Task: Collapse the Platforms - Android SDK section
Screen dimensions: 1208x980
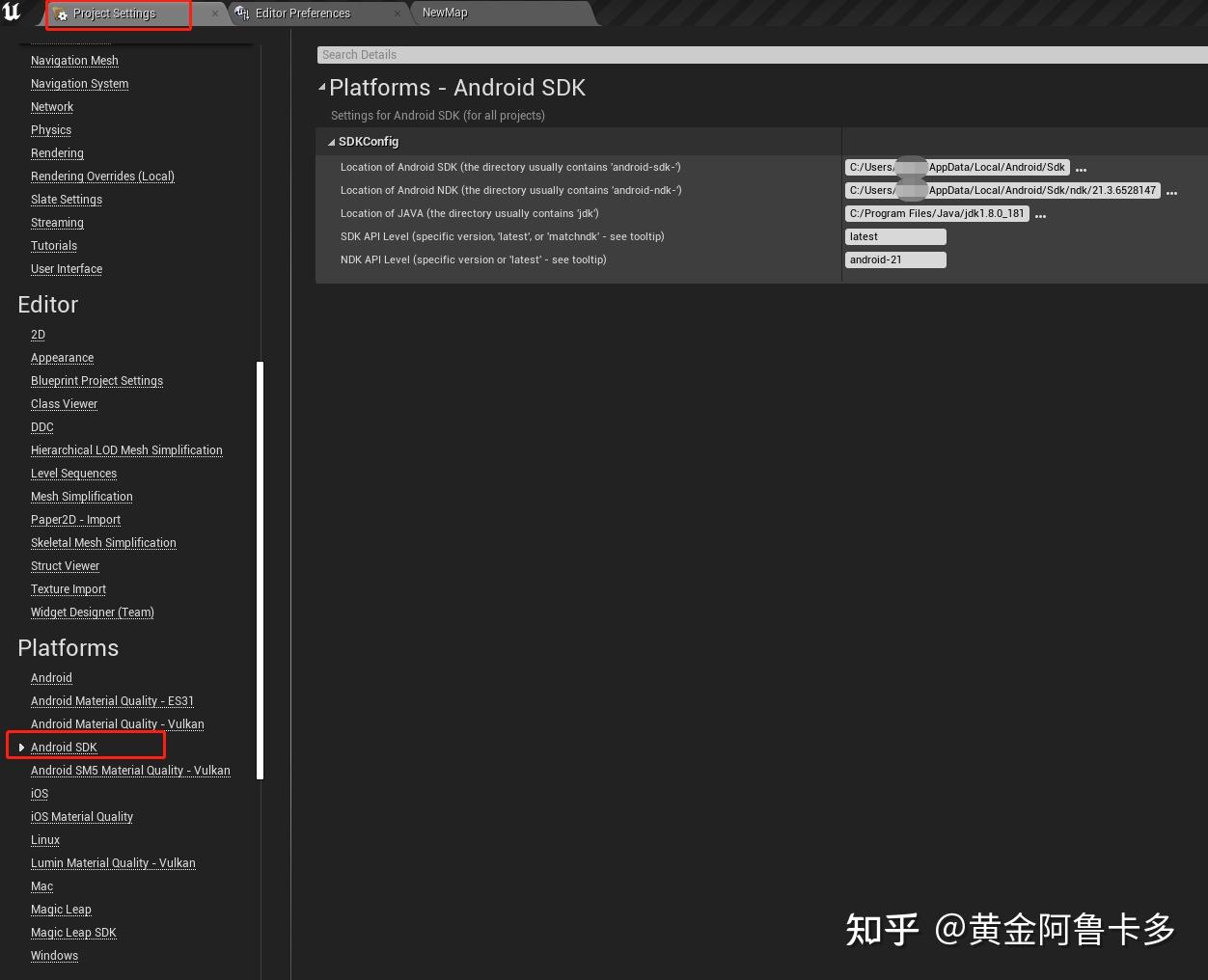Action: point(322,87)
